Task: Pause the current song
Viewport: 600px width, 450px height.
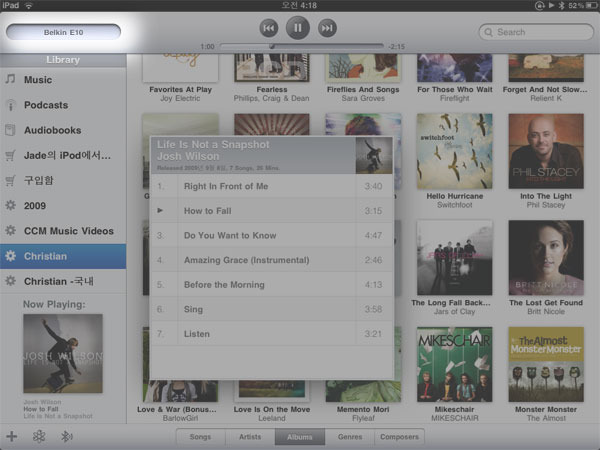Action: (298, 28)
